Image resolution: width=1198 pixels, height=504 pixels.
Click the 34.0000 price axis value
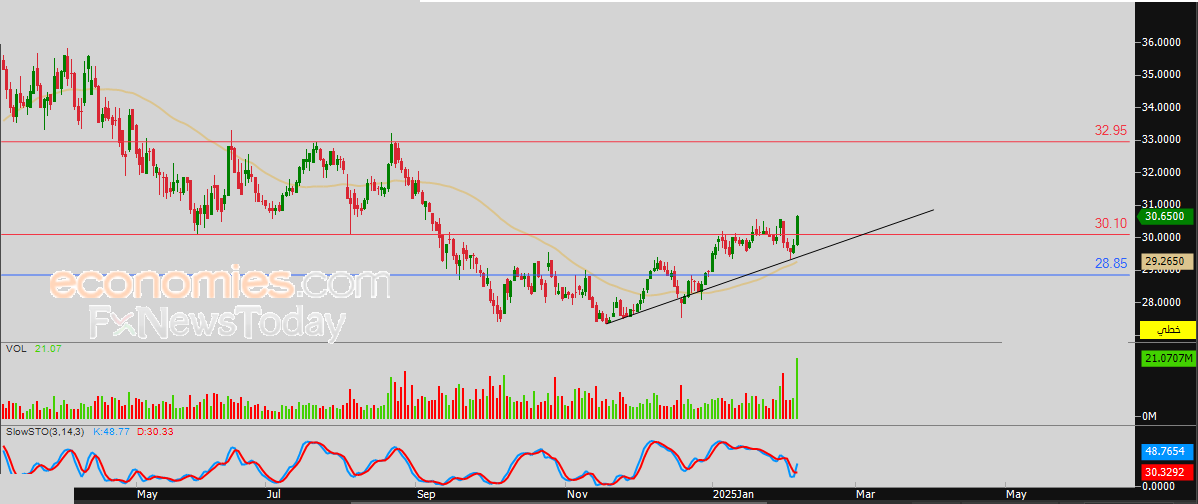pos(1163,108)
